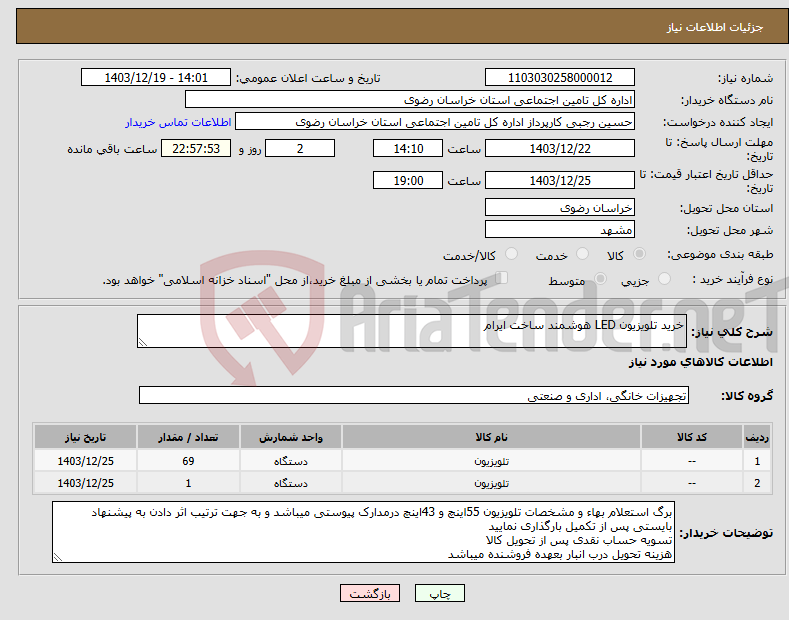Click the delivery city field مشهد
The width and height of the screenshot is (789, 620).
[x=560, y=229]
